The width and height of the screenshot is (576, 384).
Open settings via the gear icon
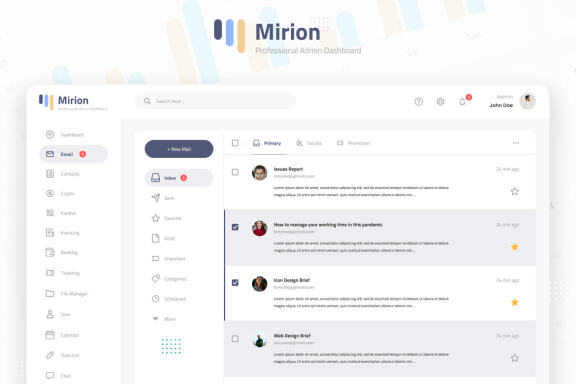[x=440, y=101]
